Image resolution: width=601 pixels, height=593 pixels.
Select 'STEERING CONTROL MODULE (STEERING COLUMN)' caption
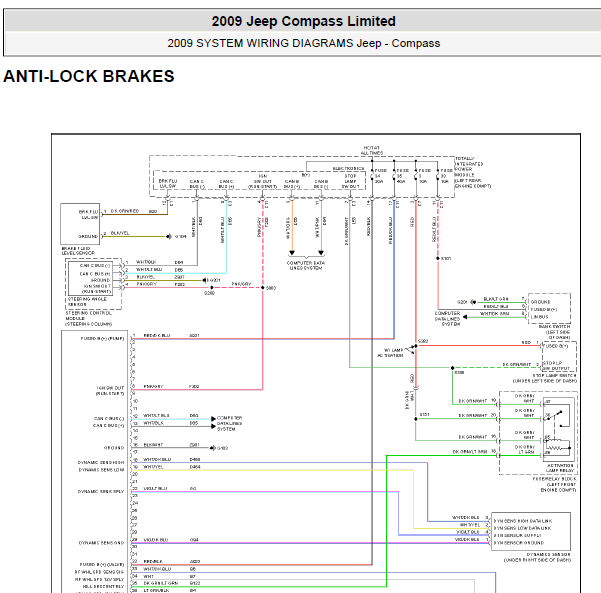click(x=89, y=319)
